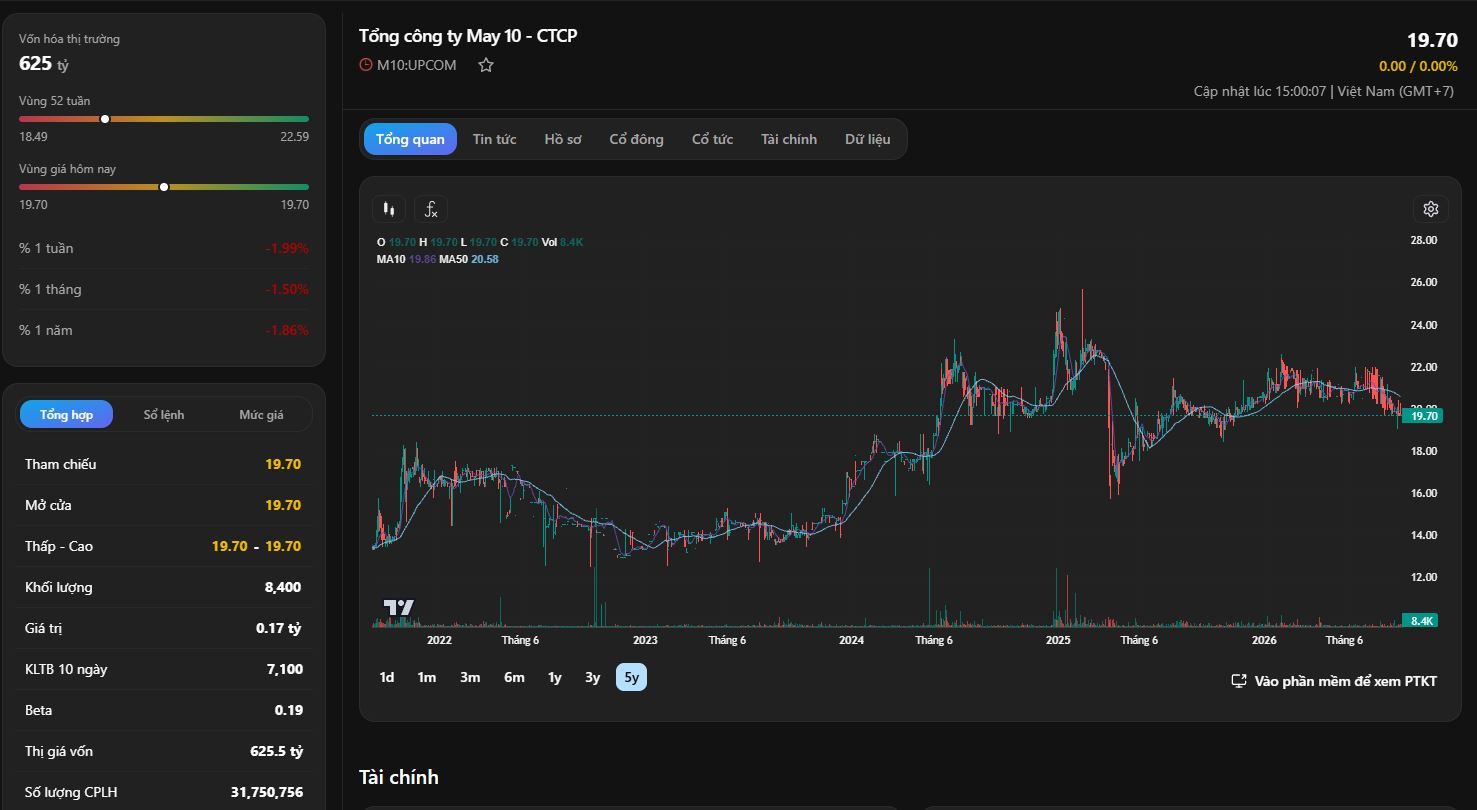Viewport: 1477px width, 810px height.
Task: Go to Tài chính tab
Action: 789,139
